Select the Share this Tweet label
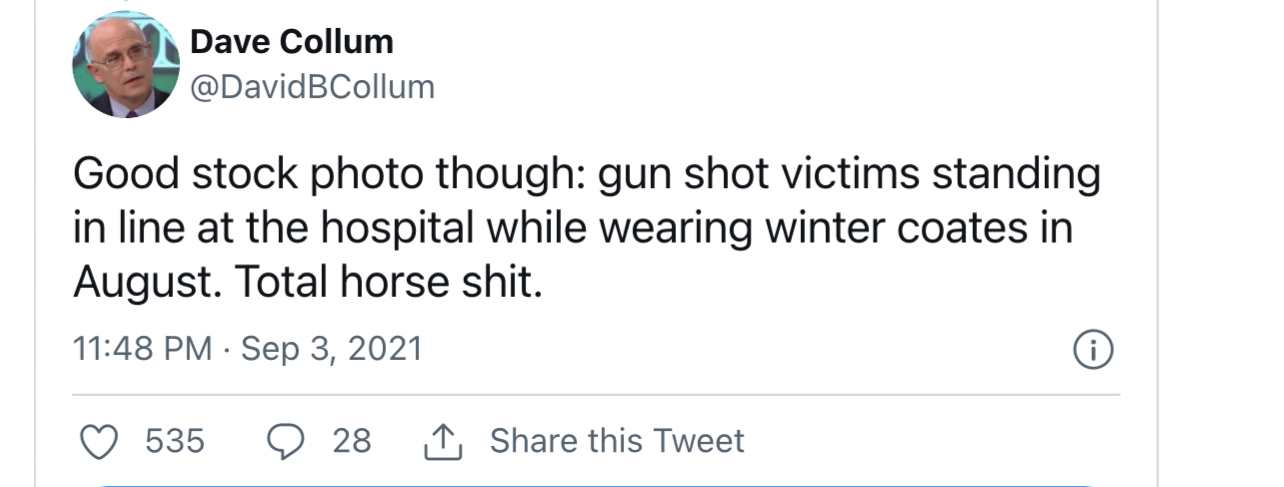 point(616,441)
